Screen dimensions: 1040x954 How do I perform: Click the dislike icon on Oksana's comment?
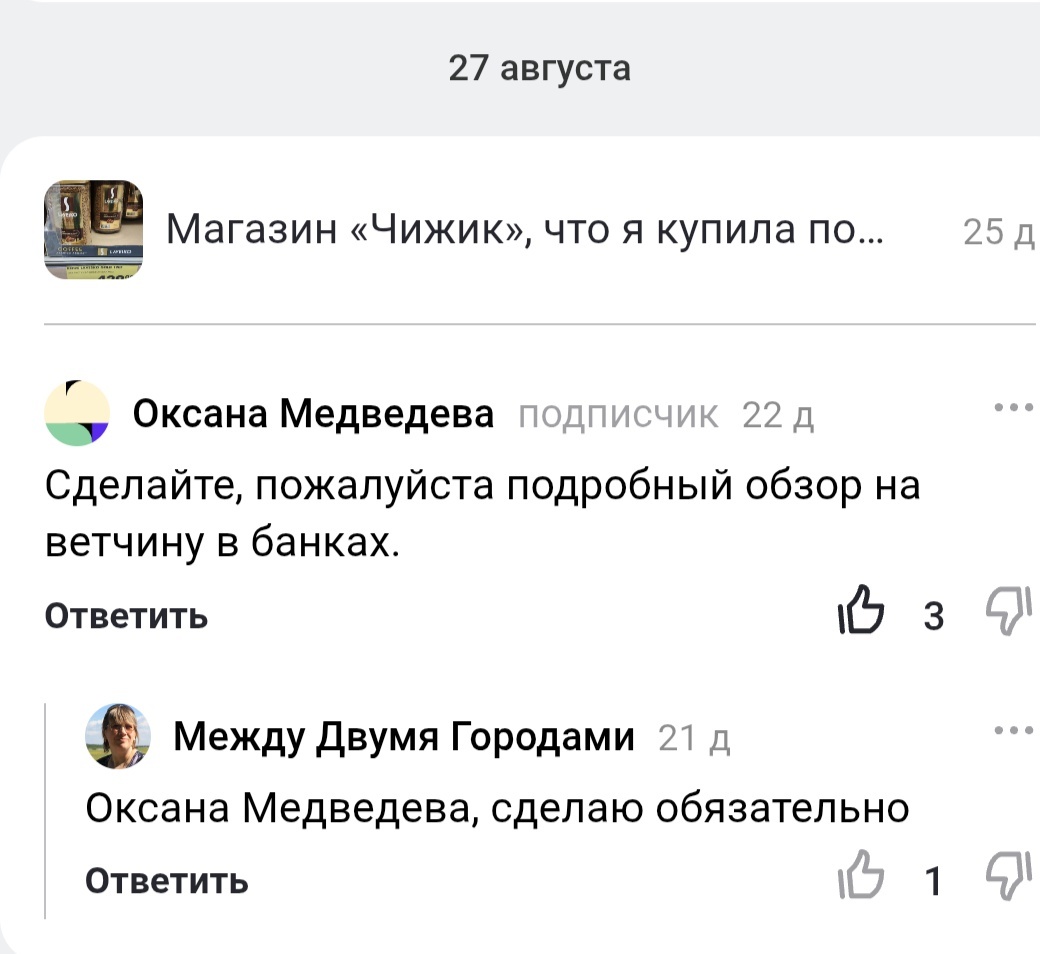pyautogui.click(x=1010, y=612)
